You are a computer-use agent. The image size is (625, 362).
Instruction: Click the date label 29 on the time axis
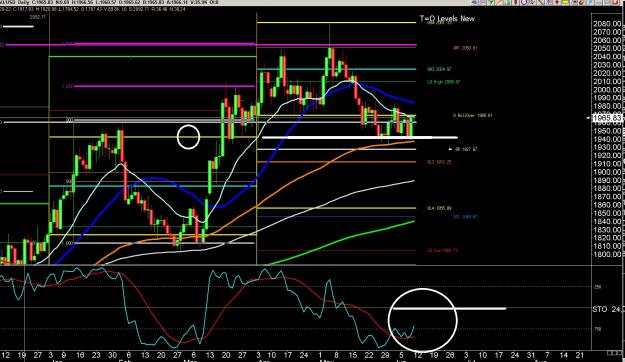point(385,355)
